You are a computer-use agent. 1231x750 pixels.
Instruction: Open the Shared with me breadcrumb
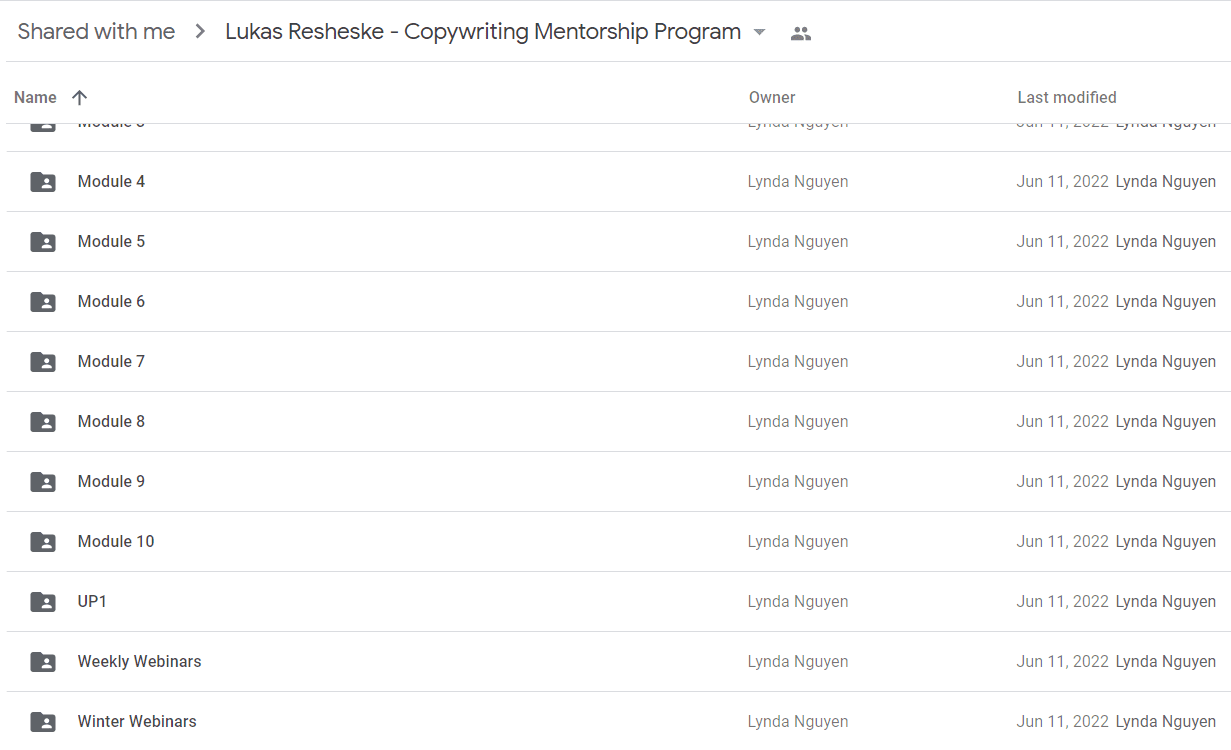tap(96, 32)
